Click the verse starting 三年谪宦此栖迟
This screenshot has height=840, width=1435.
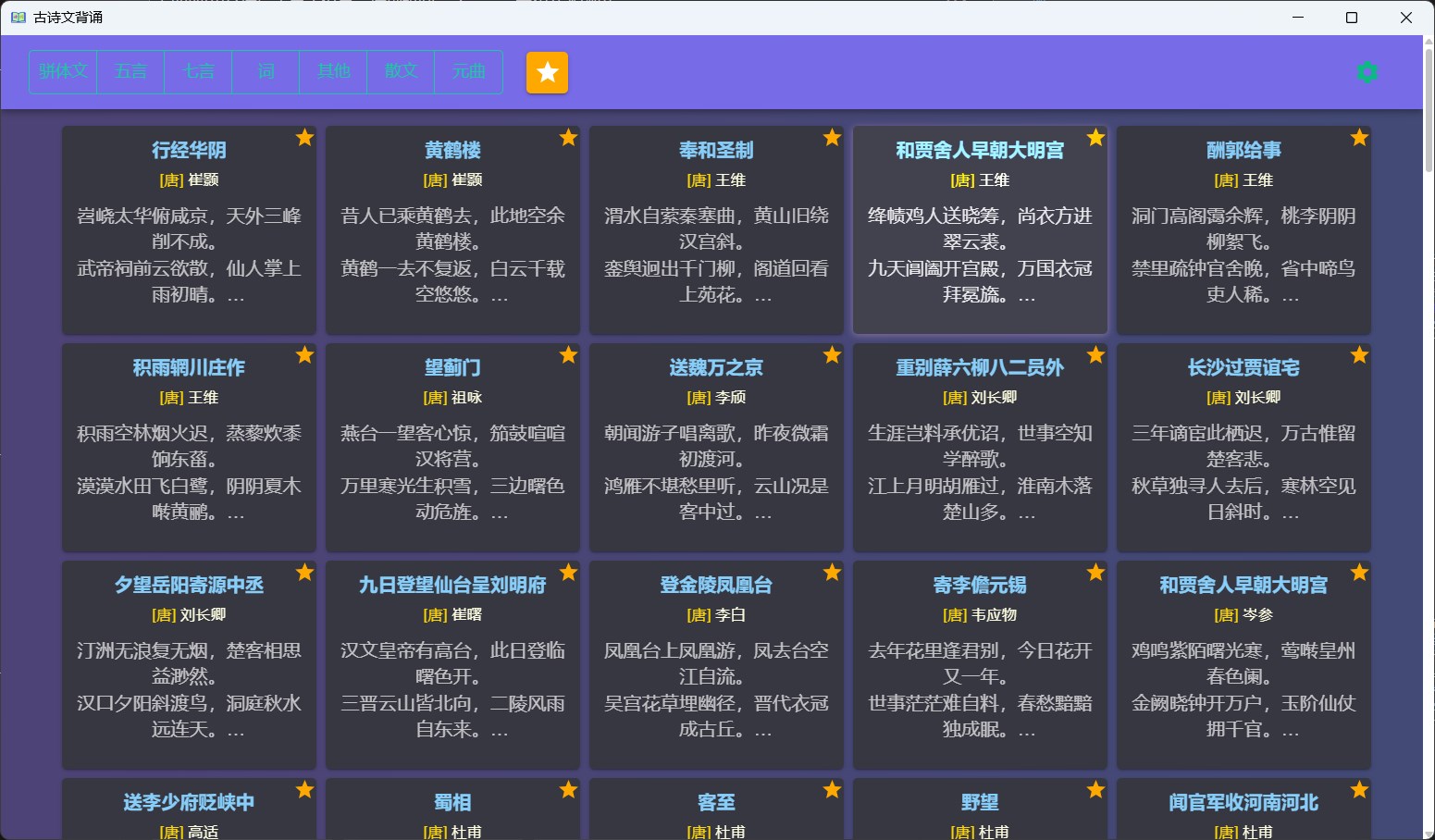tap(1243, 446)
